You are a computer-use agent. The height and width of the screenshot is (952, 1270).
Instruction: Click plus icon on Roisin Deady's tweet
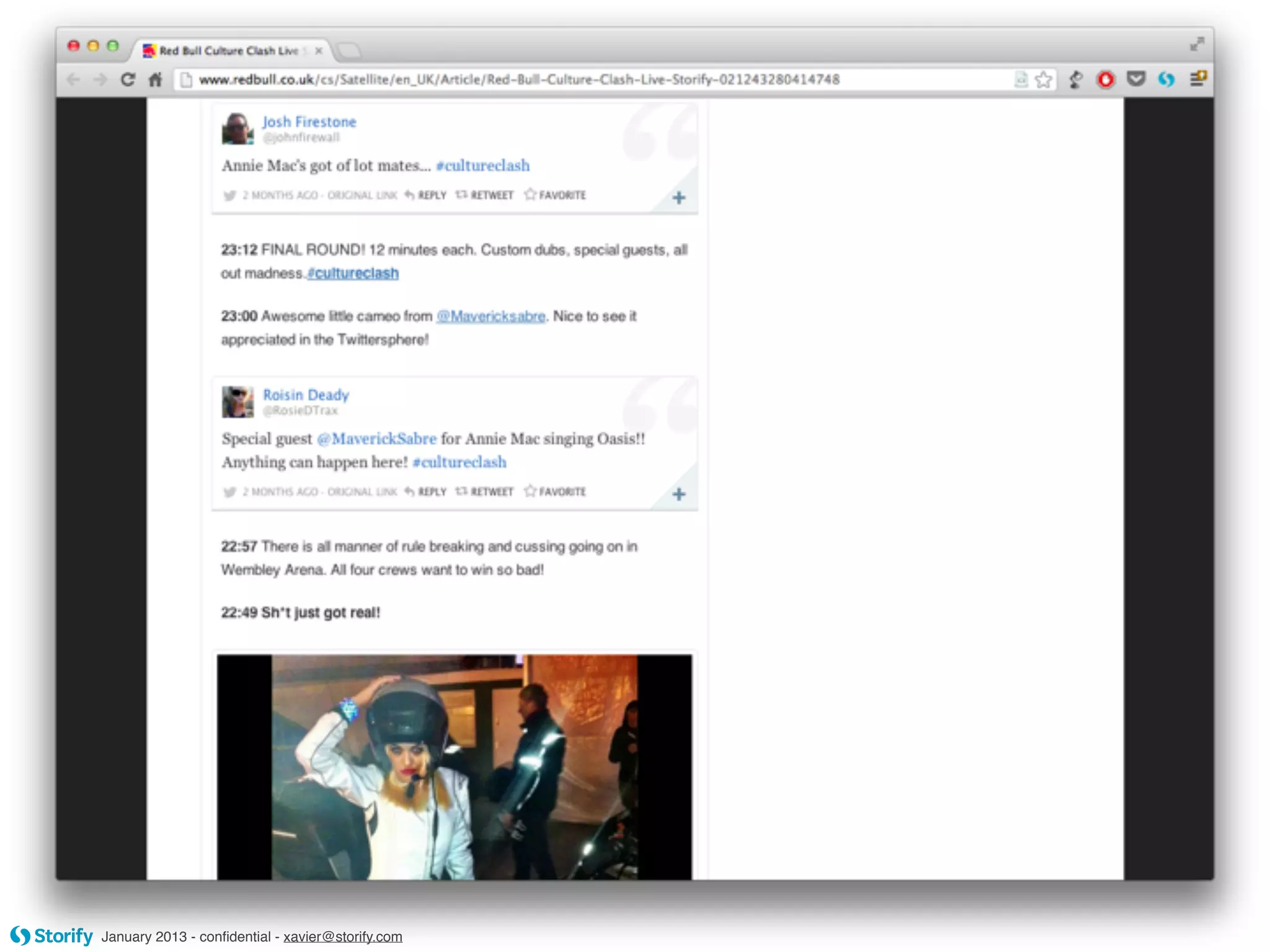[679, 494]
